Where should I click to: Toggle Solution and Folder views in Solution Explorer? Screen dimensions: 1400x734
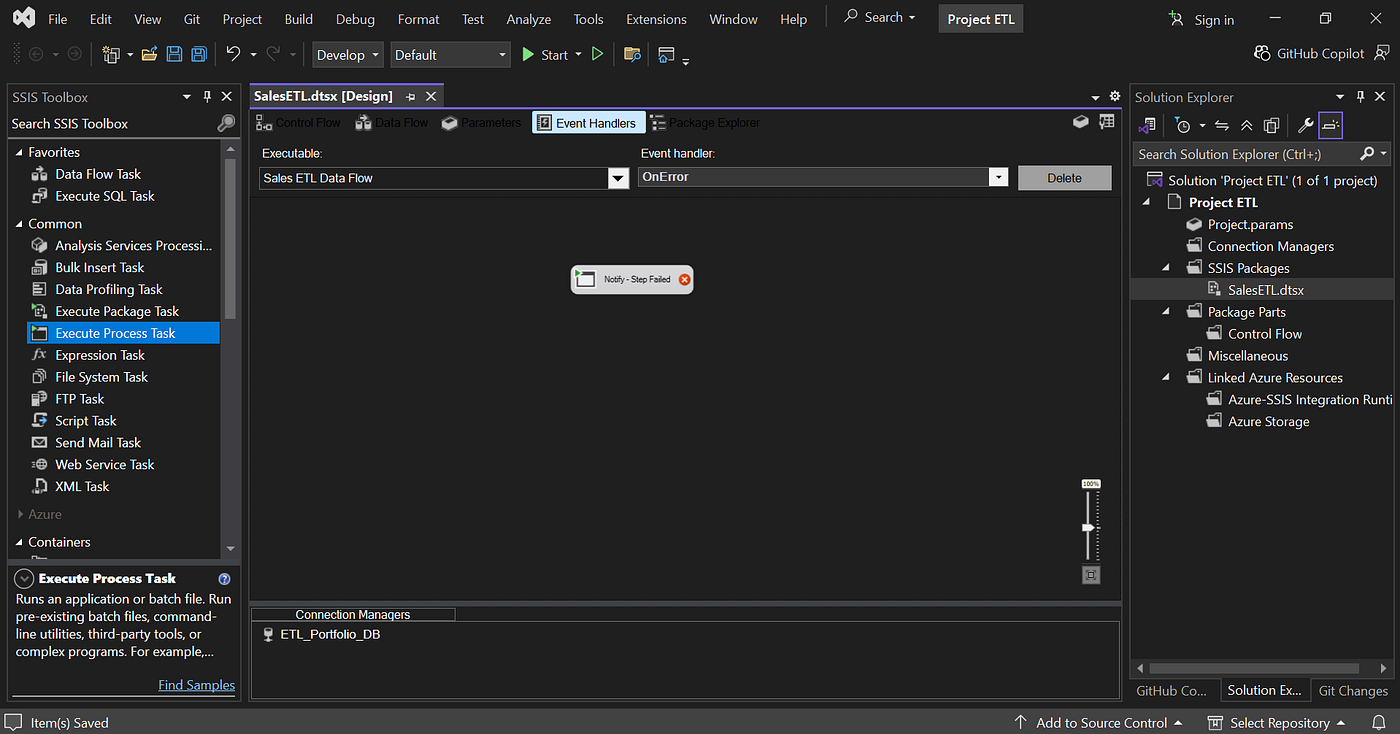click(1147, 125)
